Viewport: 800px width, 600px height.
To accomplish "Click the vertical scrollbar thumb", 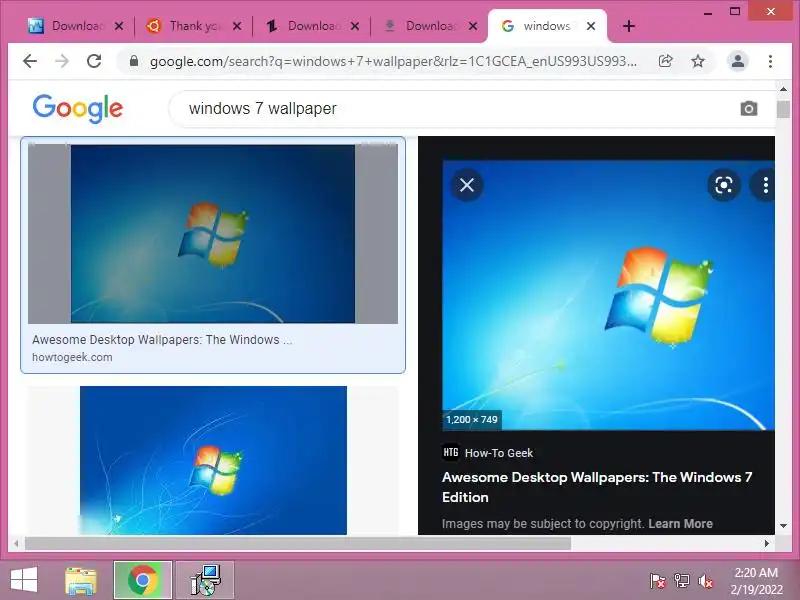I will click(783, 109).
